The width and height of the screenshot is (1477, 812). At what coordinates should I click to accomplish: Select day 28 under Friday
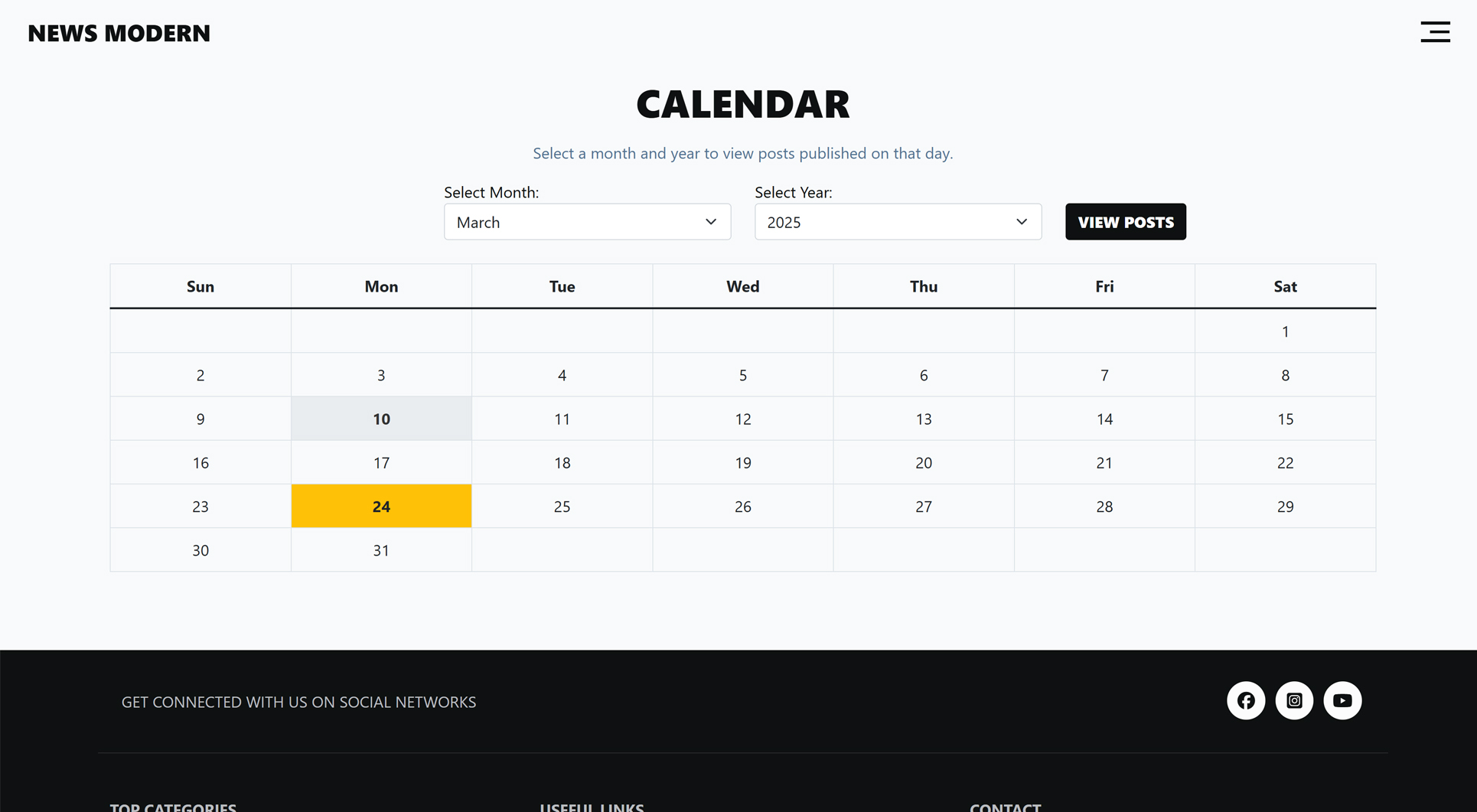pos(1104,507)
